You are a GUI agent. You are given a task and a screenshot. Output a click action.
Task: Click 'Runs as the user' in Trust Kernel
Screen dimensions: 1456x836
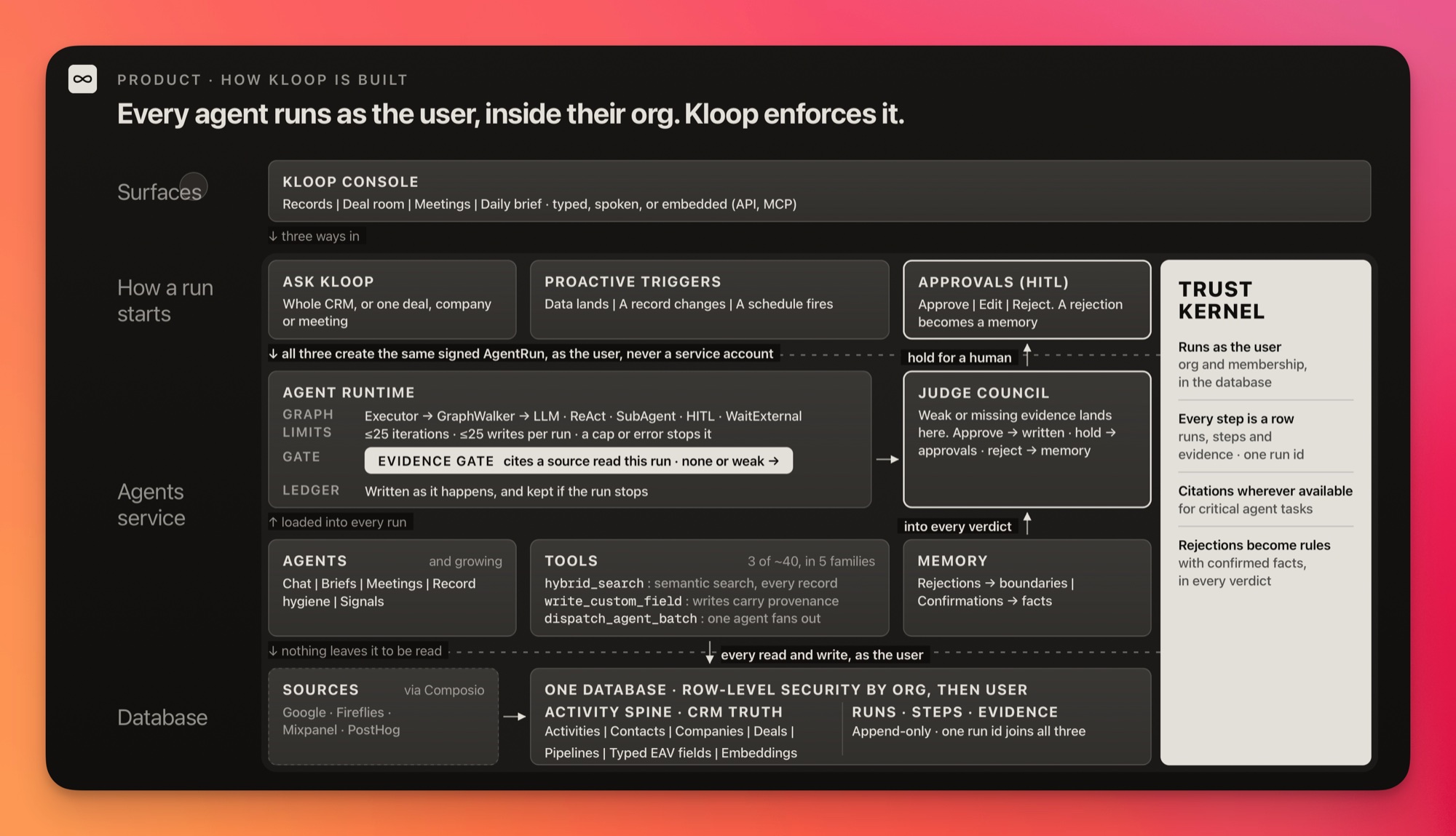point(1230,347)
